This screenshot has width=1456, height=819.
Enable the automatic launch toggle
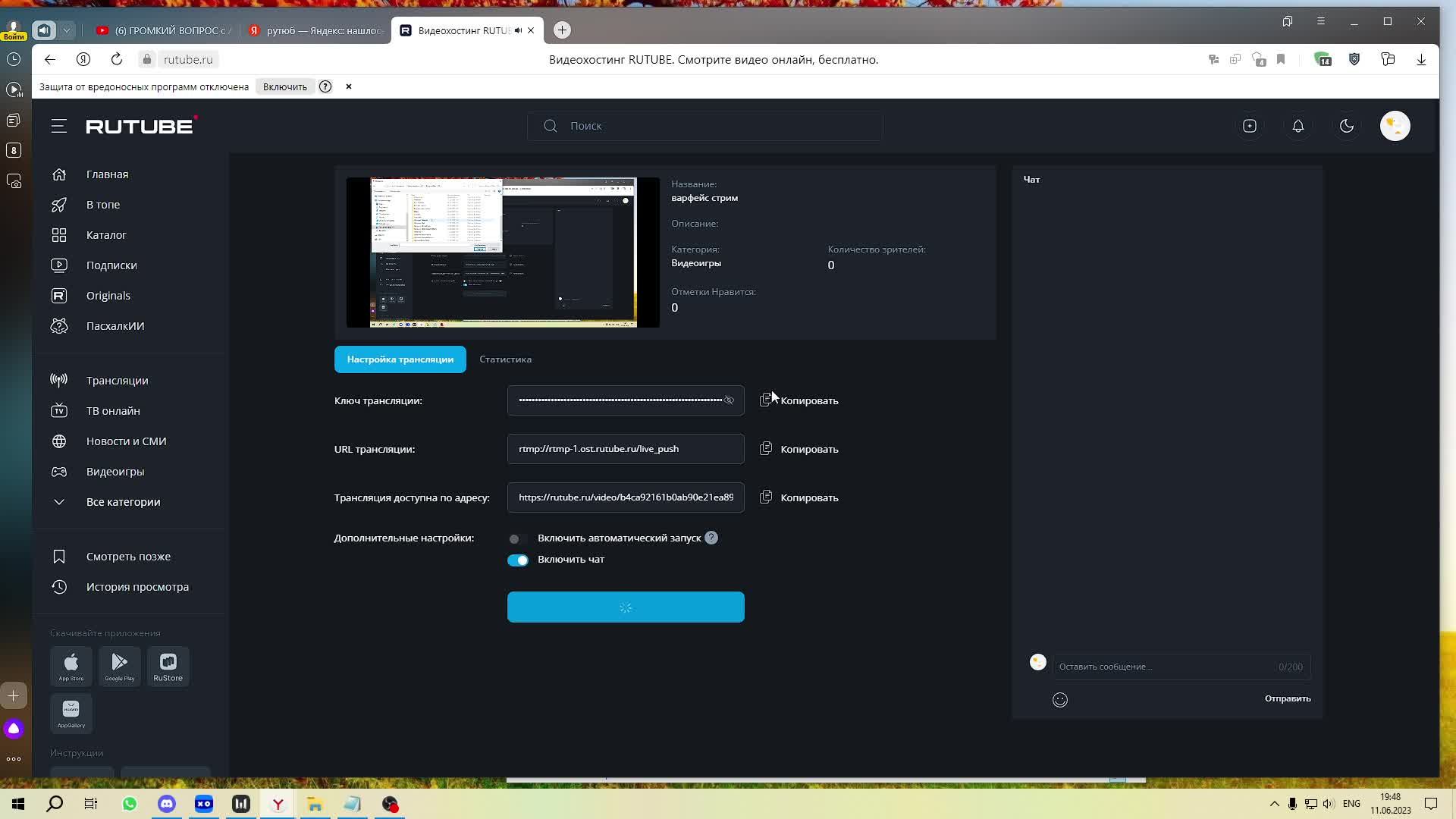518,538
